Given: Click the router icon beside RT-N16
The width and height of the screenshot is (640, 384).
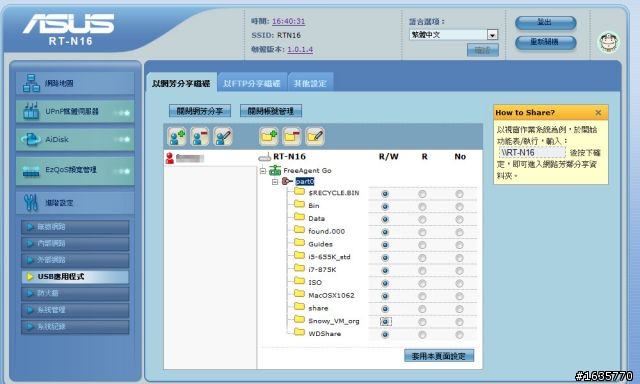Looking at the screenshot, I should tap(264, 157).
